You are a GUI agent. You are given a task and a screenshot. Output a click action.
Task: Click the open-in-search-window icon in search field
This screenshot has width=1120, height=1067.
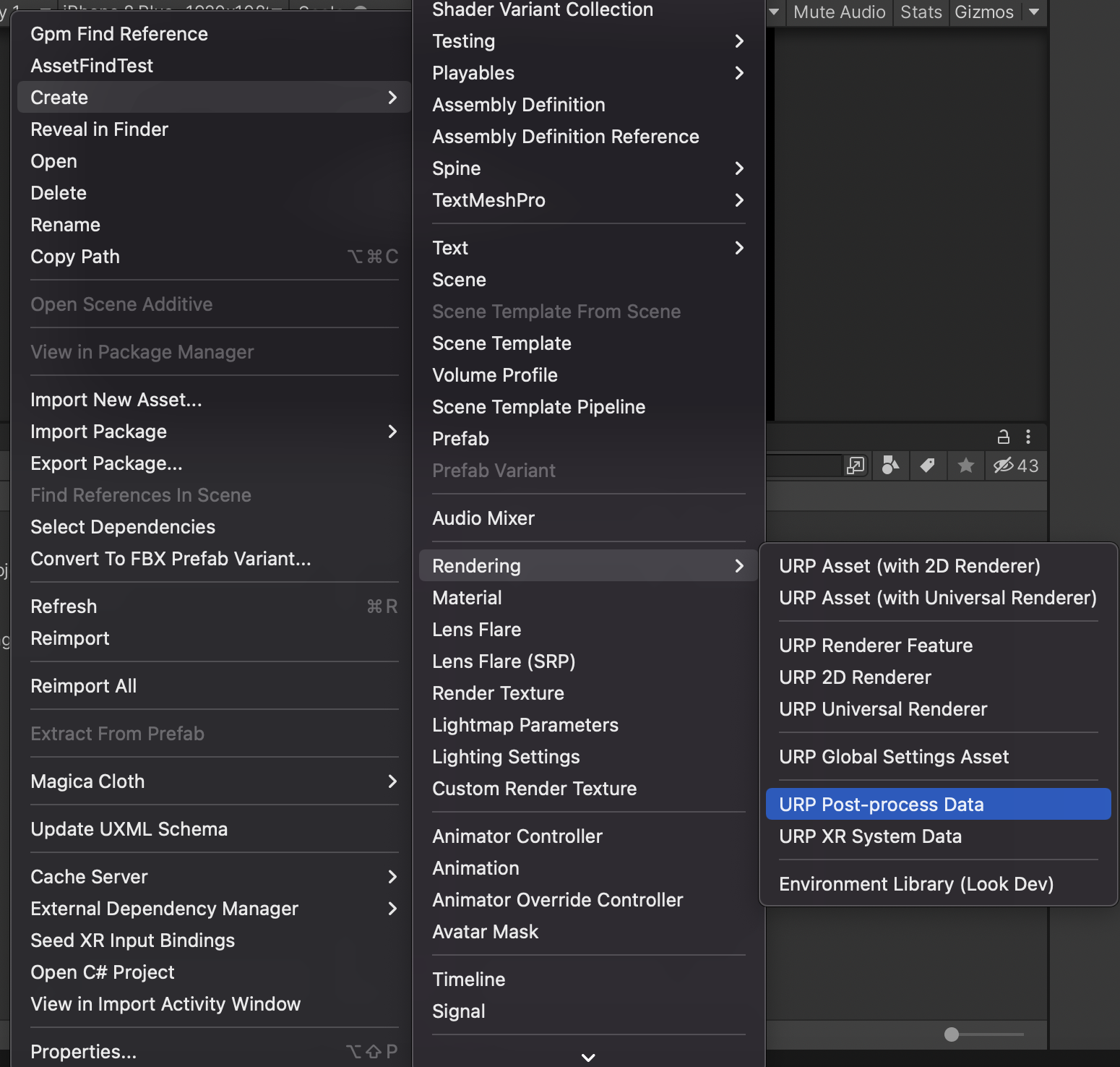(x=856, y=466)
